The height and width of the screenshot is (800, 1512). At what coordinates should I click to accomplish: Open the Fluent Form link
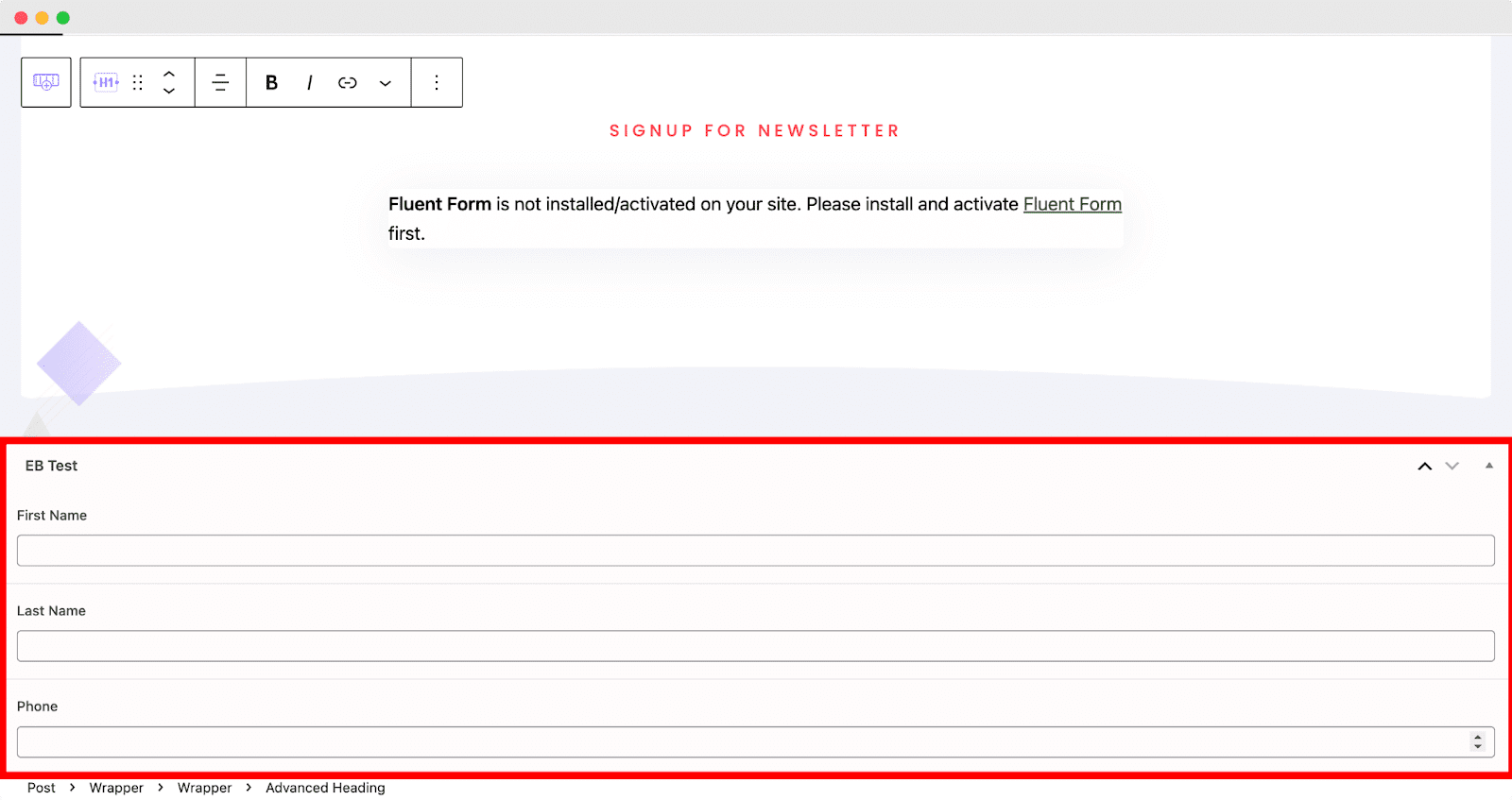[1073, 204]
